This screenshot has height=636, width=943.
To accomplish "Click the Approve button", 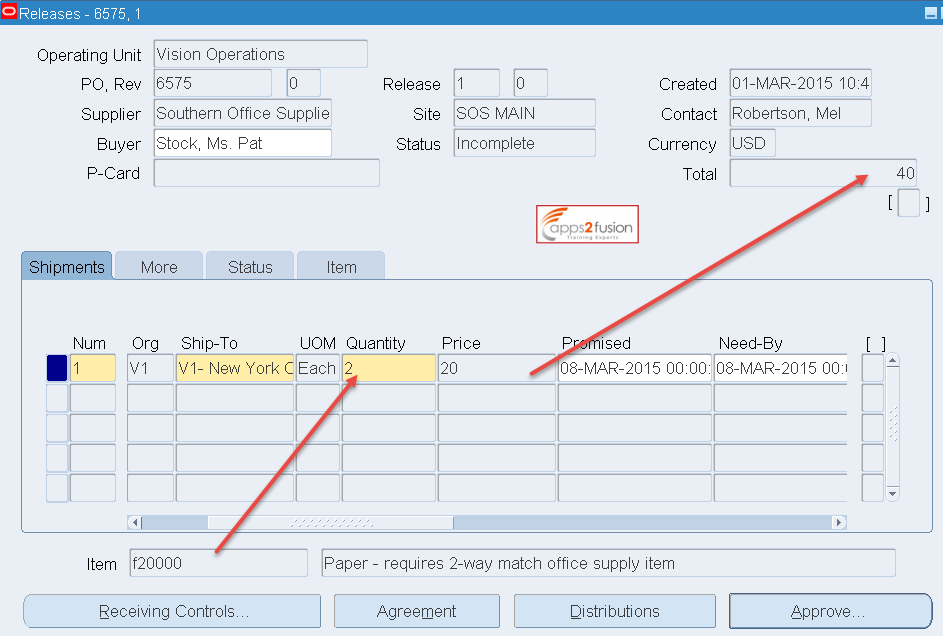I will coord(830,611).
